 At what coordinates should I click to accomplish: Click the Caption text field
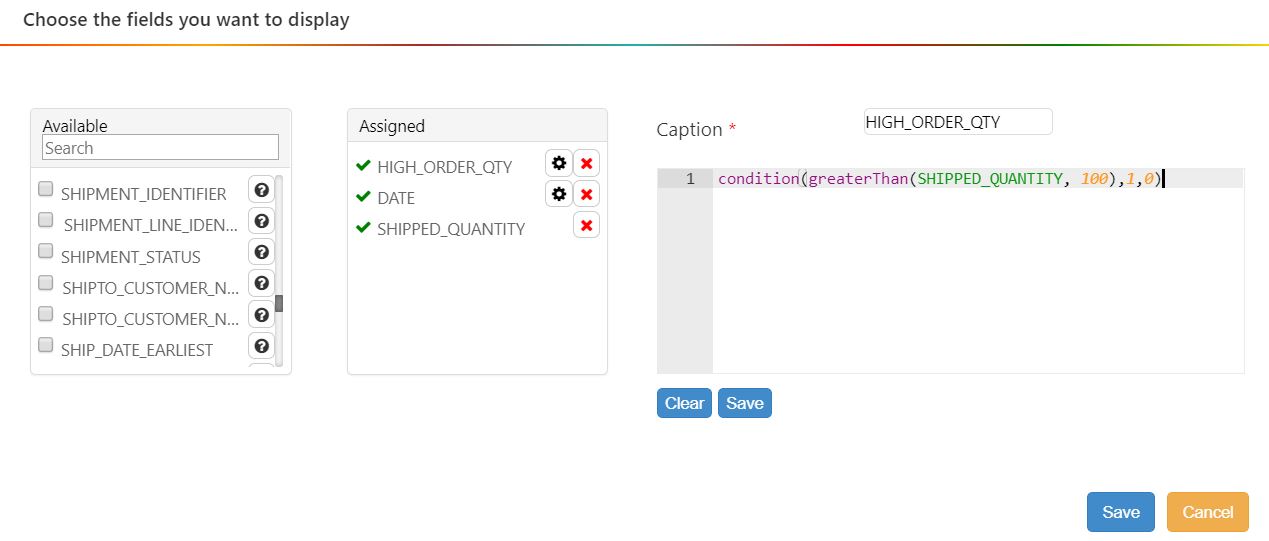957,122
